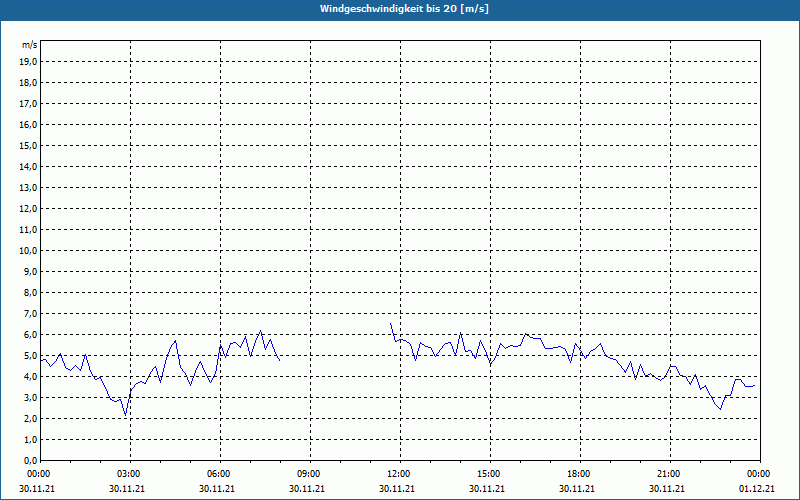Click the 18:00 time label

[580, 474]
